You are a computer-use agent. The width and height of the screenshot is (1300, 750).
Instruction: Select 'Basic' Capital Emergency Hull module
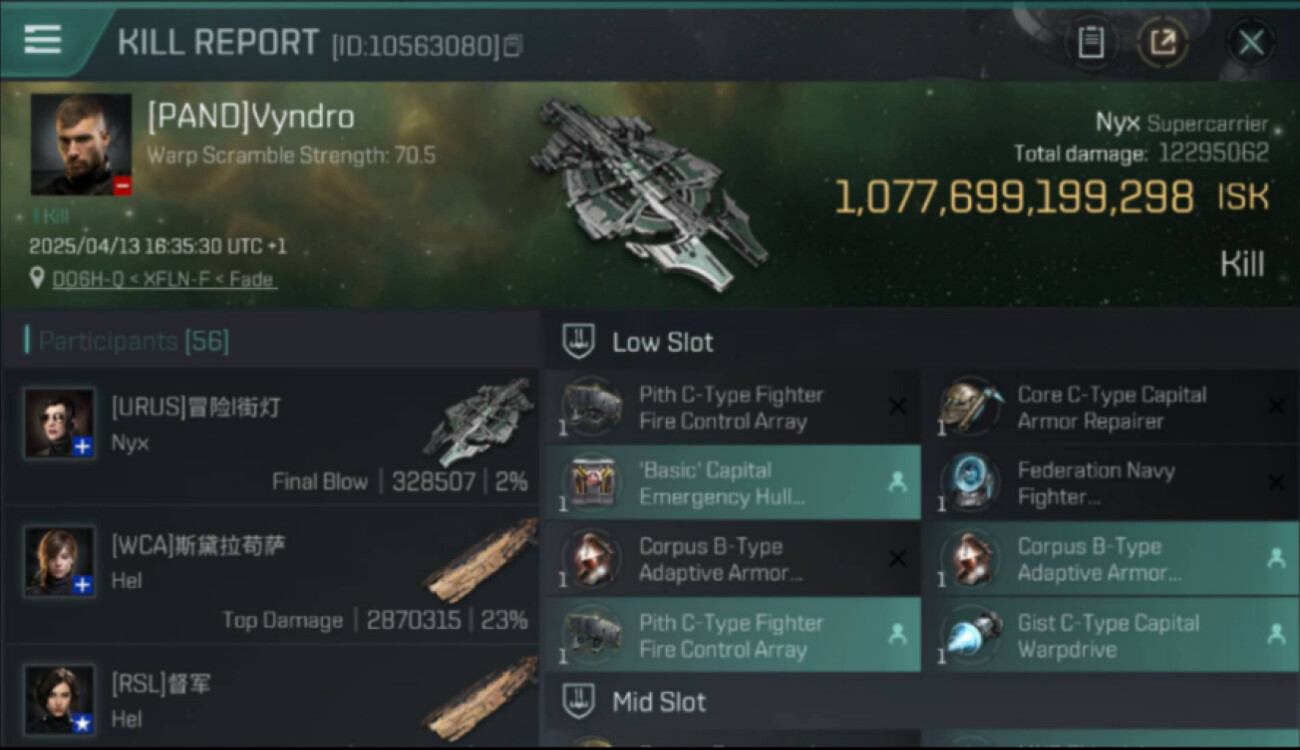[x=731, y=483]
